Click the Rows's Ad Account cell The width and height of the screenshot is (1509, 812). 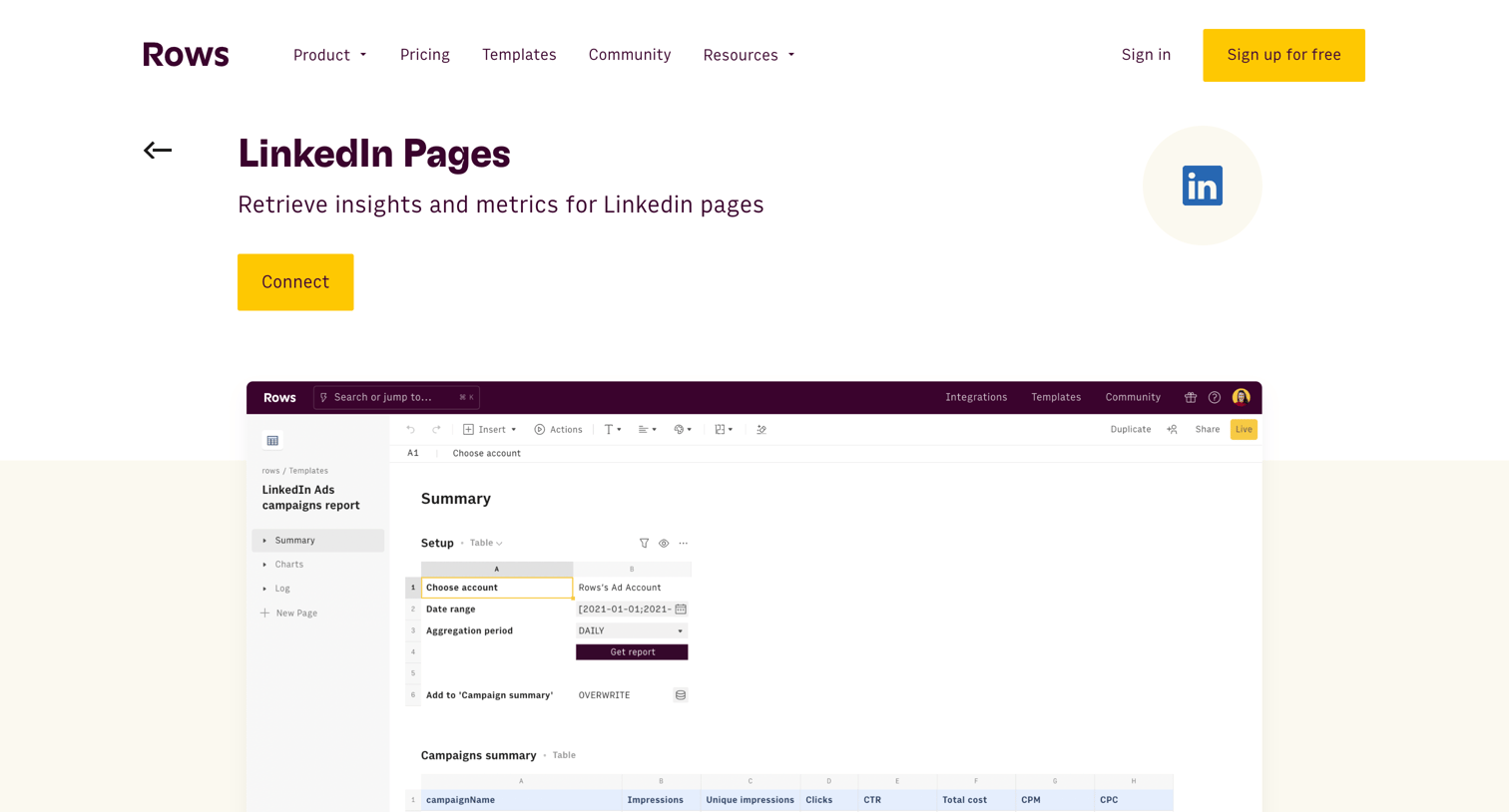pos(632,588)
